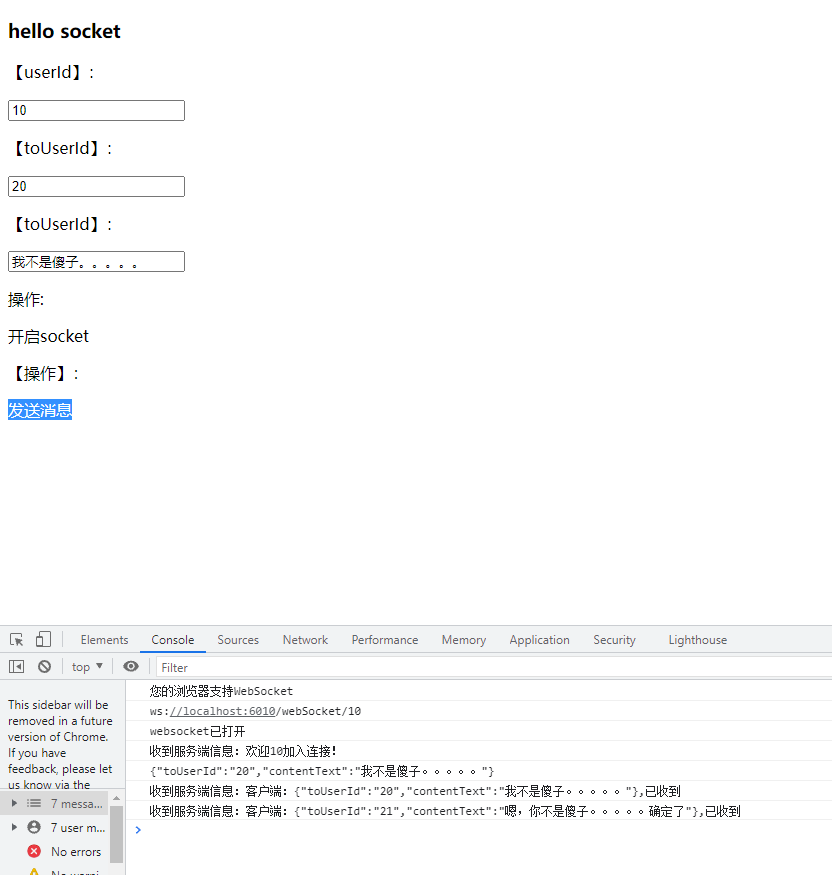This screenshot has width=832, height=875.
Task: Hide the console sidebar
Action: point(14,666)
